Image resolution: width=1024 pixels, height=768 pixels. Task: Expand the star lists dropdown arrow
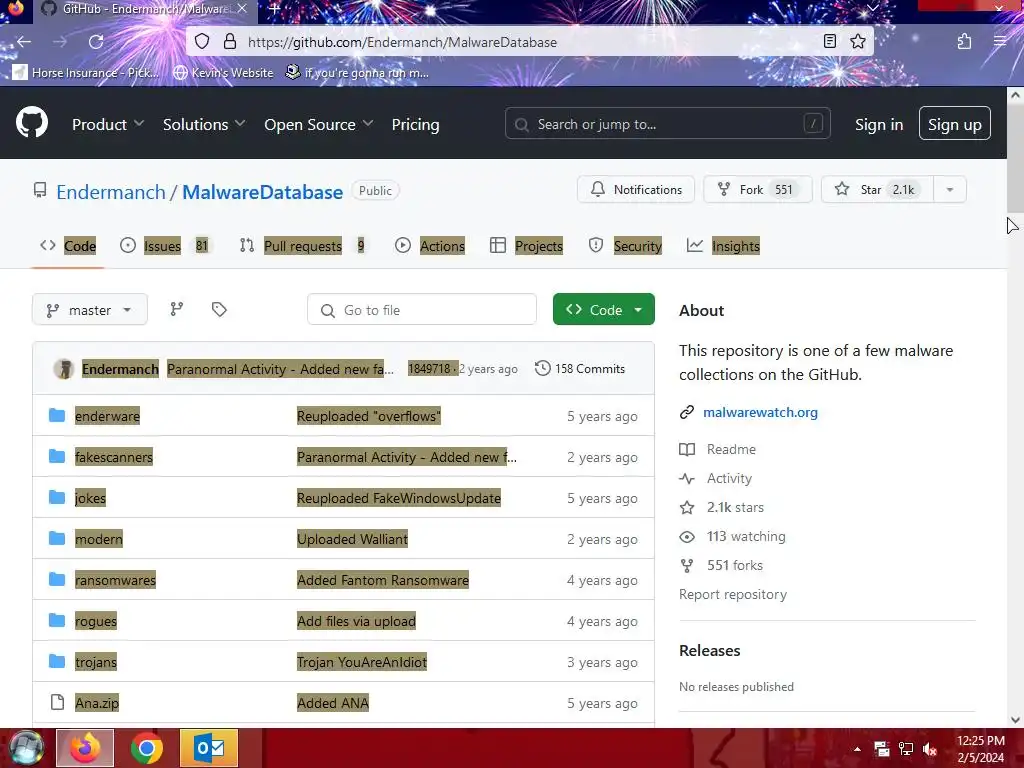pyautogui.click(x=950, y=189)
